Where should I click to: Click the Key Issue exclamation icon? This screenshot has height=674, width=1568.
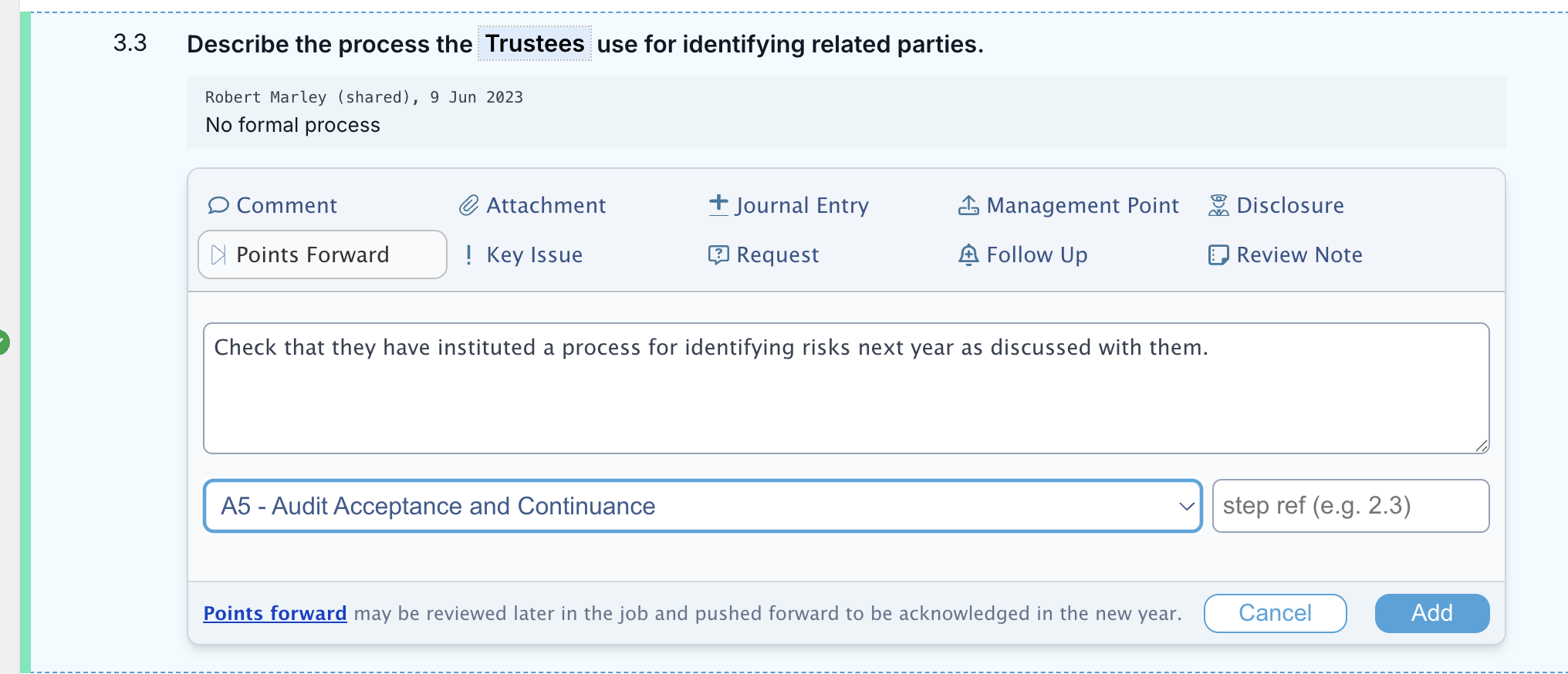click(x=468, y=254)
